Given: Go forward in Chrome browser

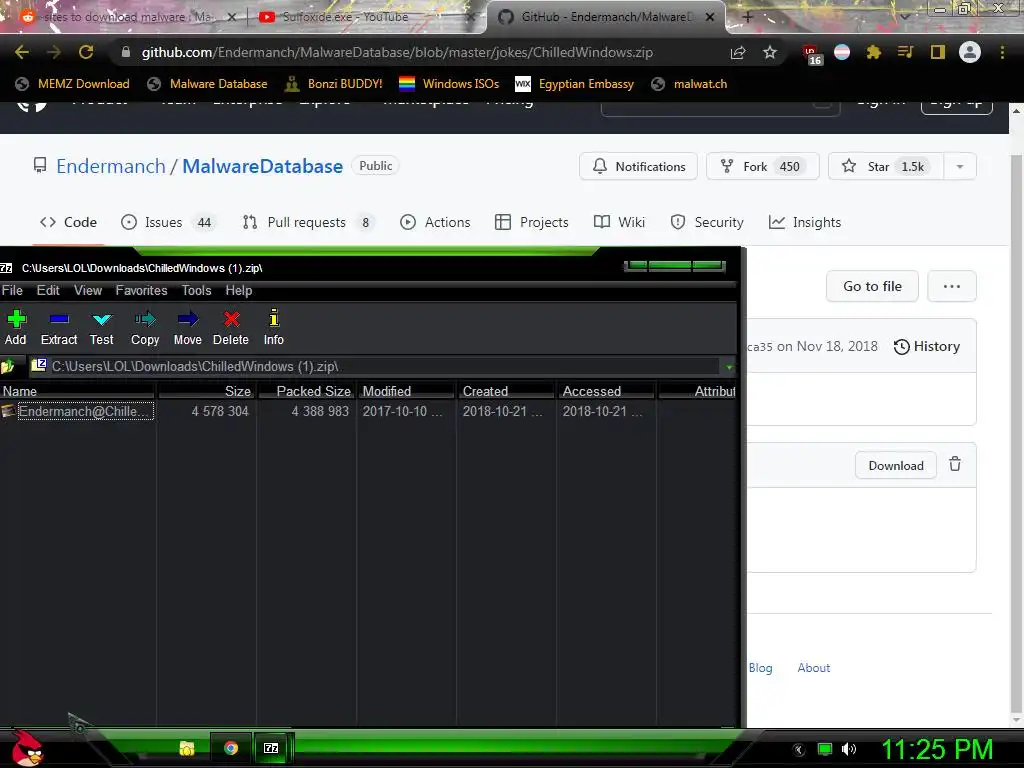Looking at the screenshot, I should click(x=54, y=52).
